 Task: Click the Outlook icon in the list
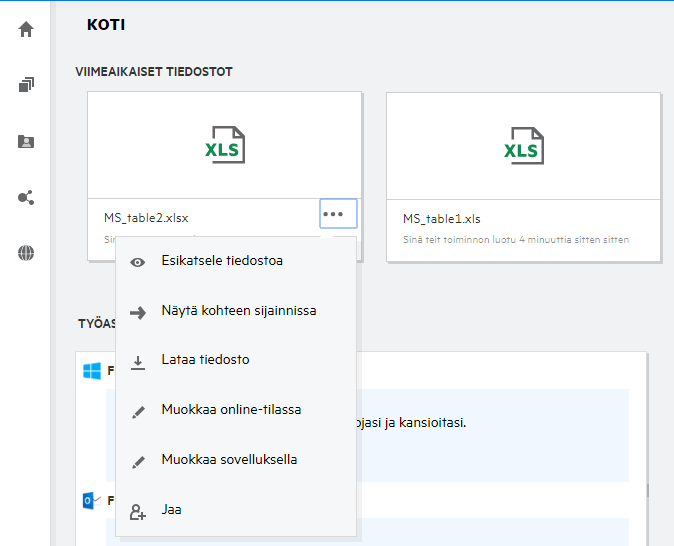coord(91,499)
